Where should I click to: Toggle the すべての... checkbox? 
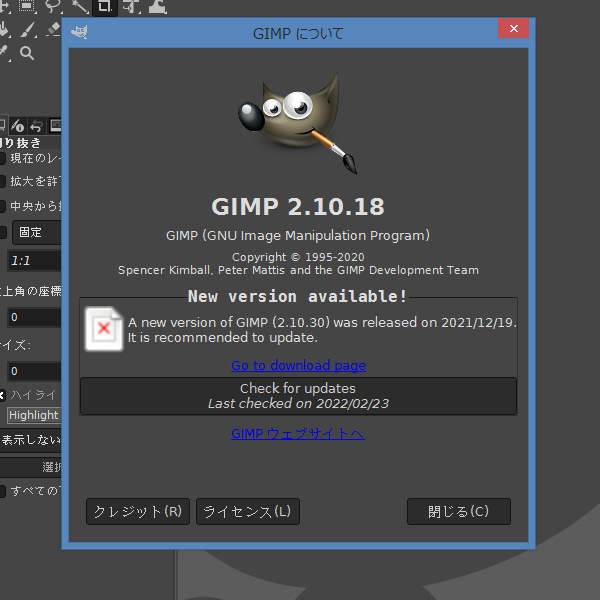[2, 491]
